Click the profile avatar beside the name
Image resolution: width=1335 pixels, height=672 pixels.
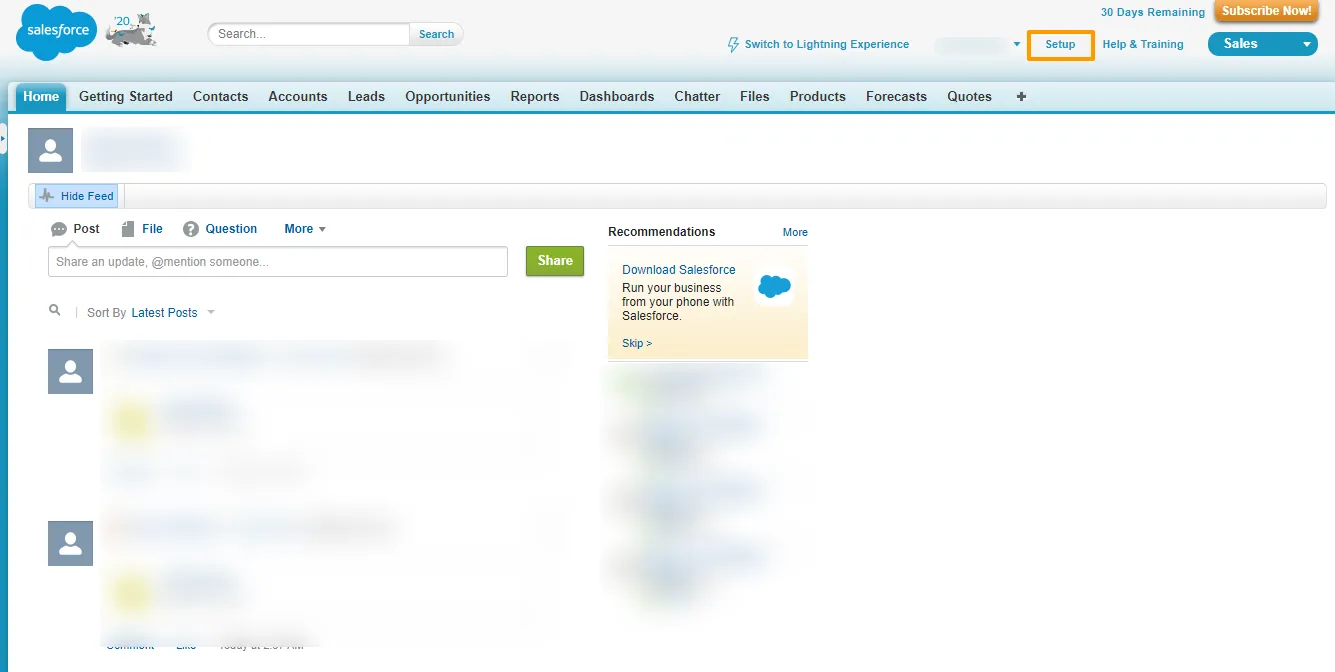pos(50,150)
